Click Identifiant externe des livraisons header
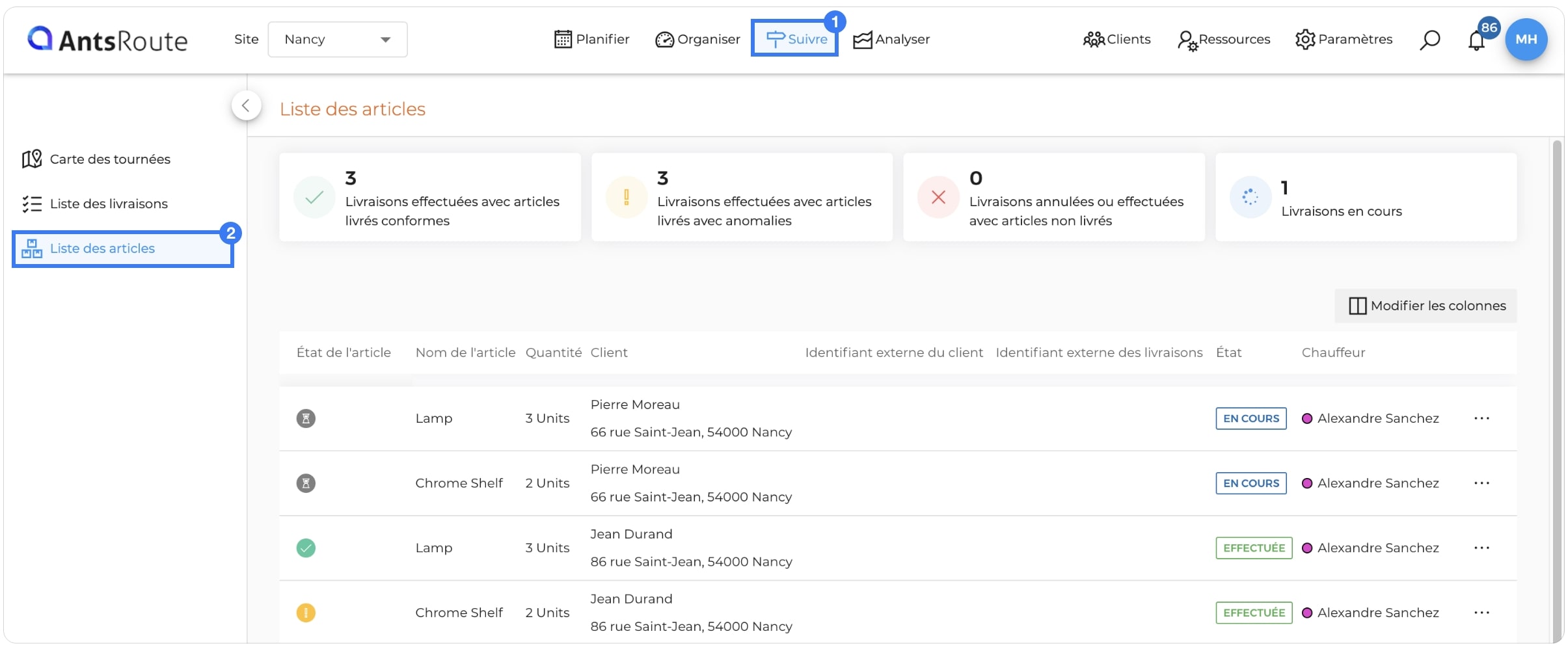 pyautogui.click(x=1099, y=352)
